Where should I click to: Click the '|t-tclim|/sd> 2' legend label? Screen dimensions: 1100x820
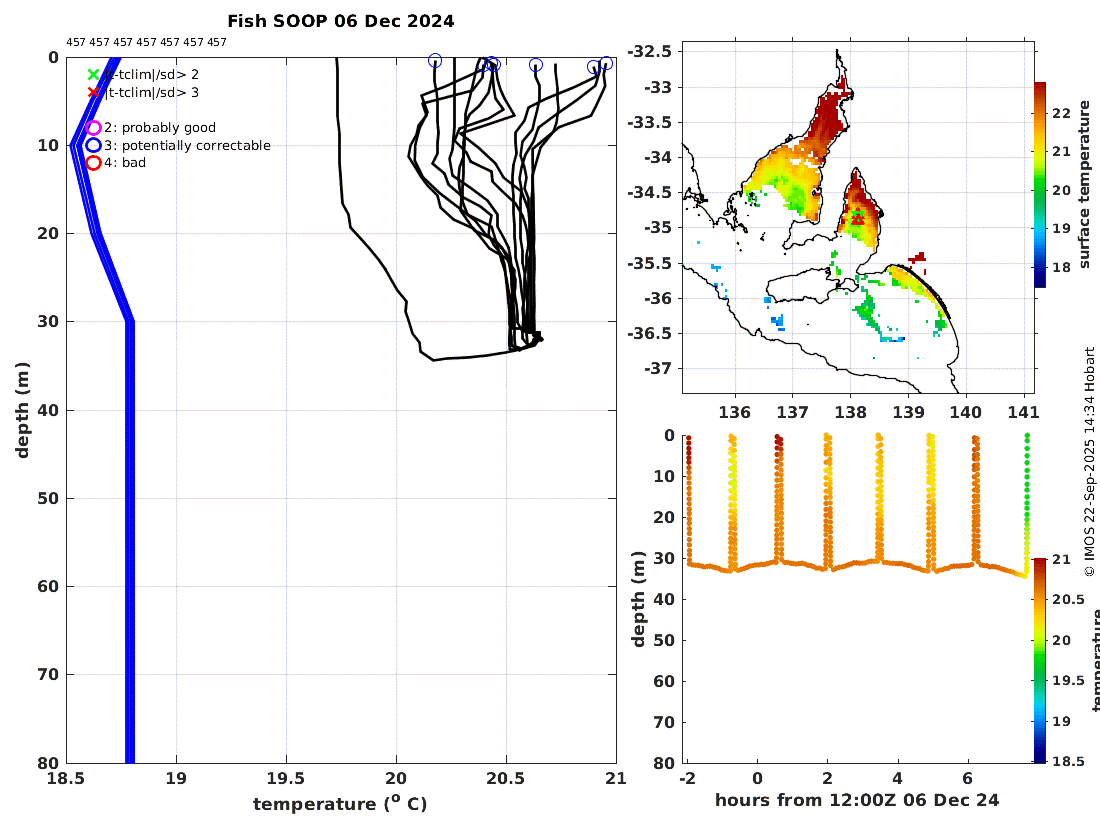pyautogui.click(x=152, y=74)
